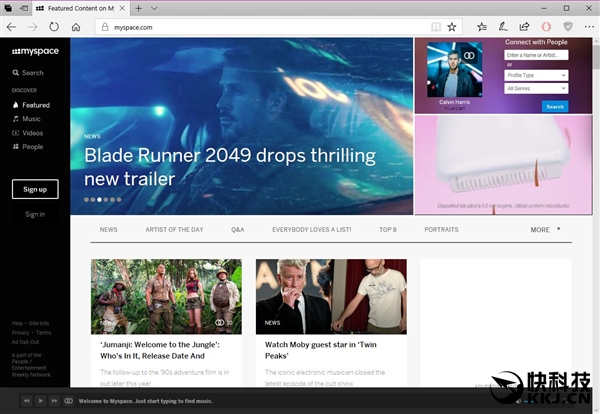Click the Home button in browser toolbar

tap(76, 27)
